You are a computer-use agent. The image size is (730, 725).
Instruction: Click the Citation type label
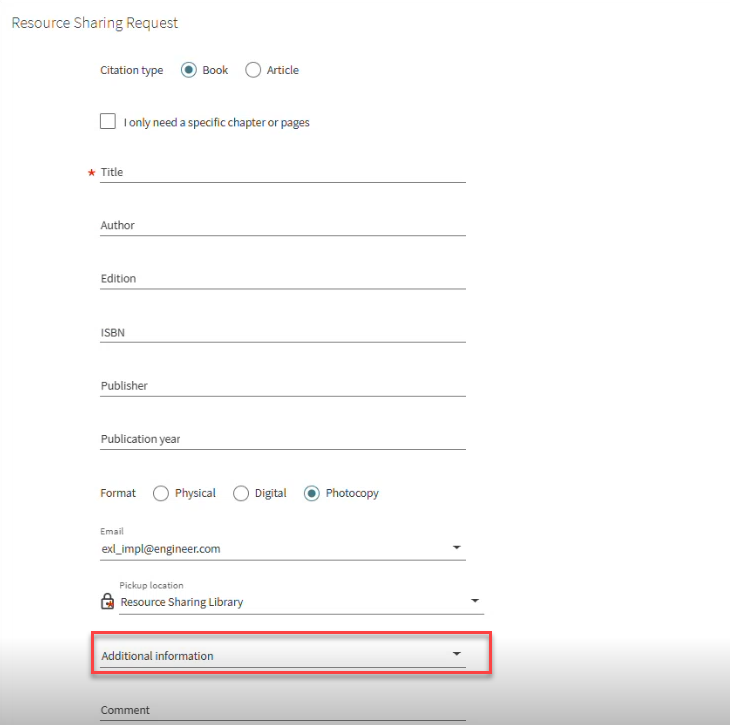(x=131, y=70)
